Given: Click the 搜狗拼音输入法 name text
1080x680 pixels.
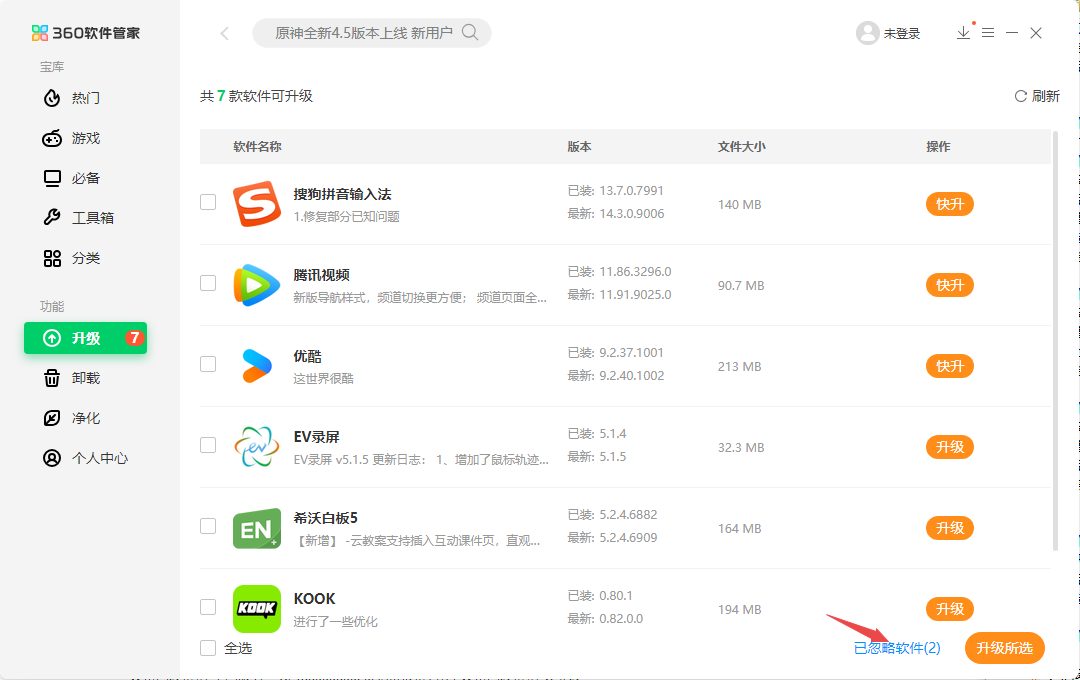Looking at the screenshot, I should point(342,194).
